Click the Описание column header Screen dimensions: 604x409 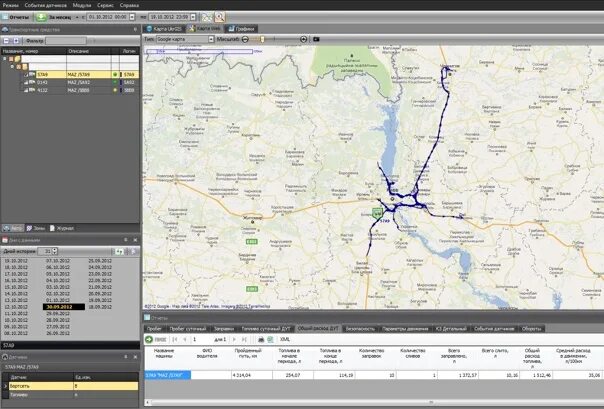(x=89, y=51)
